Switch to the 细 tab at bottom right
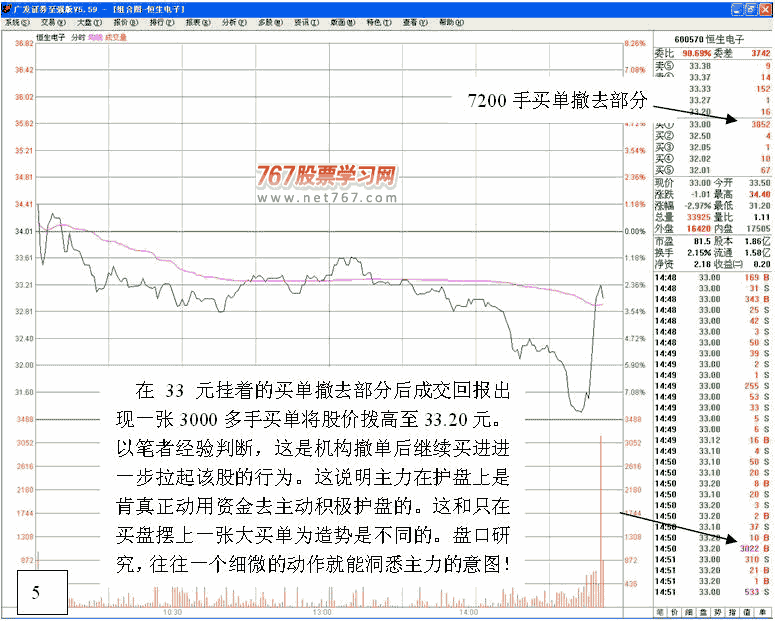This screenshot has width=775, height=621. [x=689, y=612]
